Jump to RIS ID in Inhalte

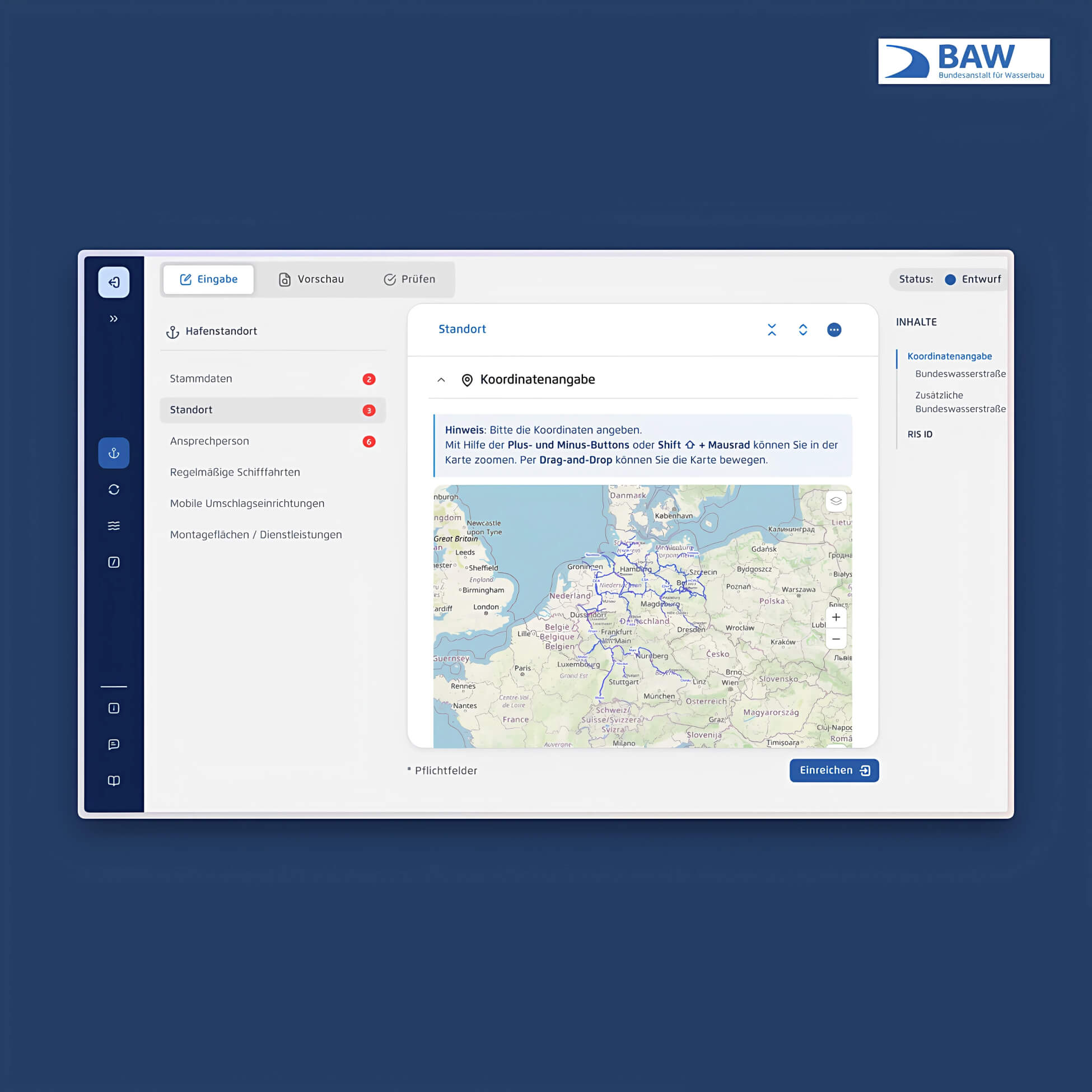click(920, 434)
